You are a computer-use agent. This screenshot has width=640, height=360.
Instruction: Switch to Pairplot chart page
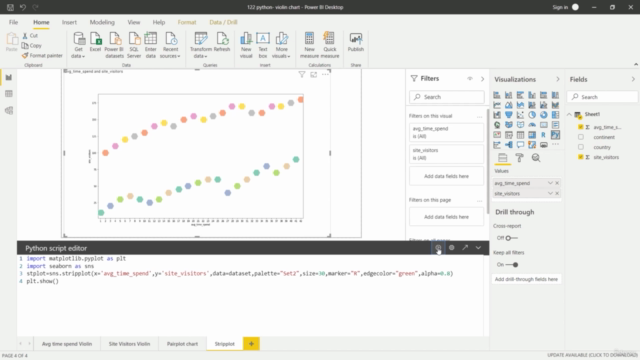coord(182,344)
